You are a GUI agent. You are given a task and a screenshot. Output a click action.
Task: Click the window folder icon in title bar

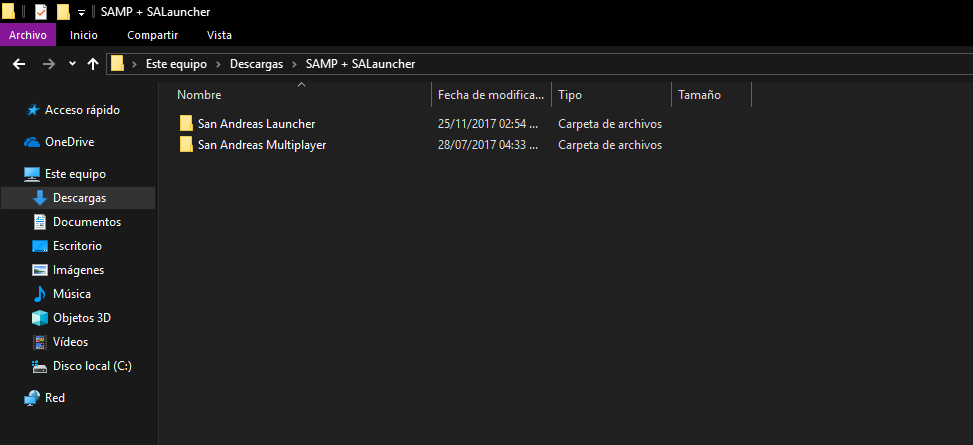click(9, 11)
